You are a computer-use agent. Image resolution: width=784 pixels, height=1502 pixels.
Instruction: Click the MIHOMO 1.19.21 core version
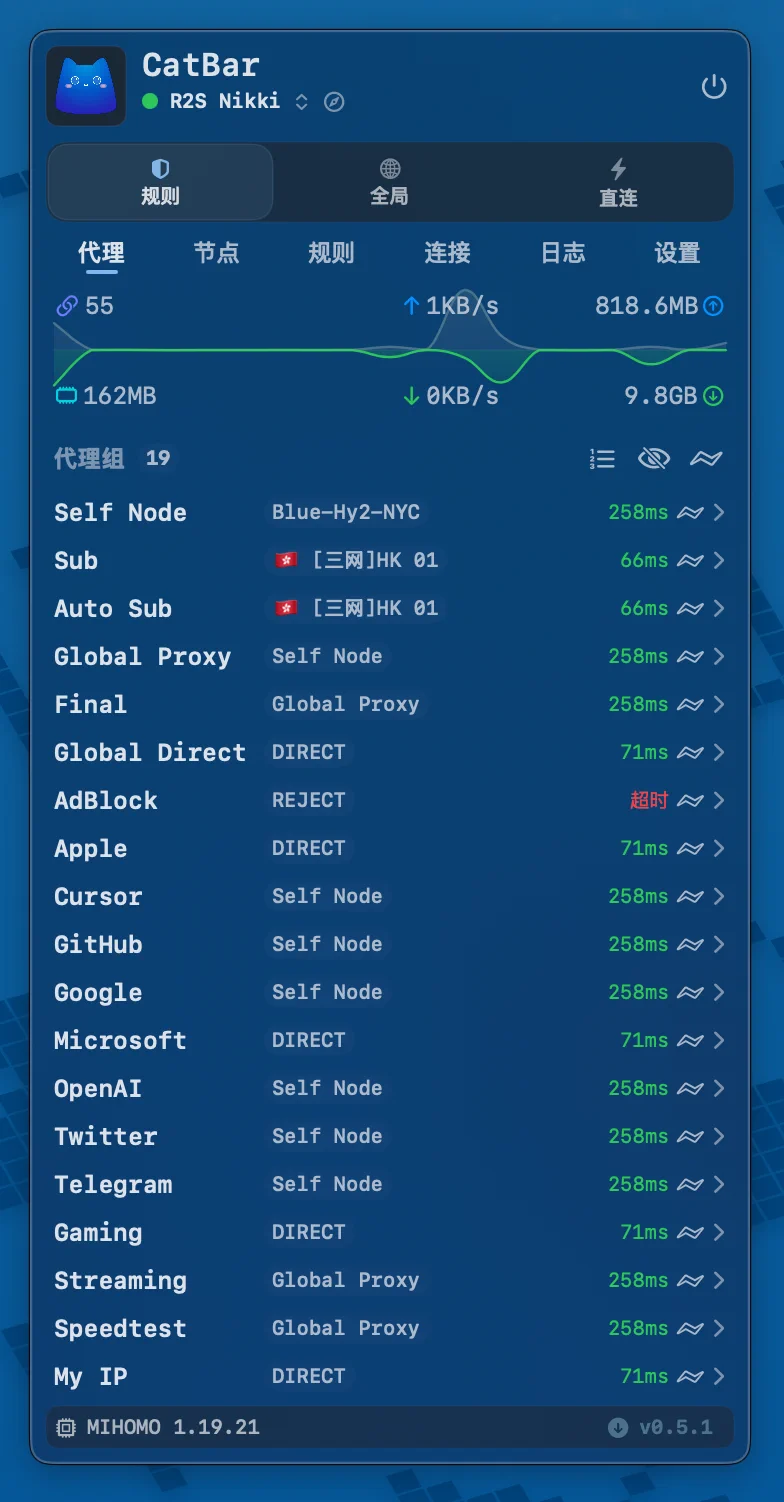coord(173,1427)
